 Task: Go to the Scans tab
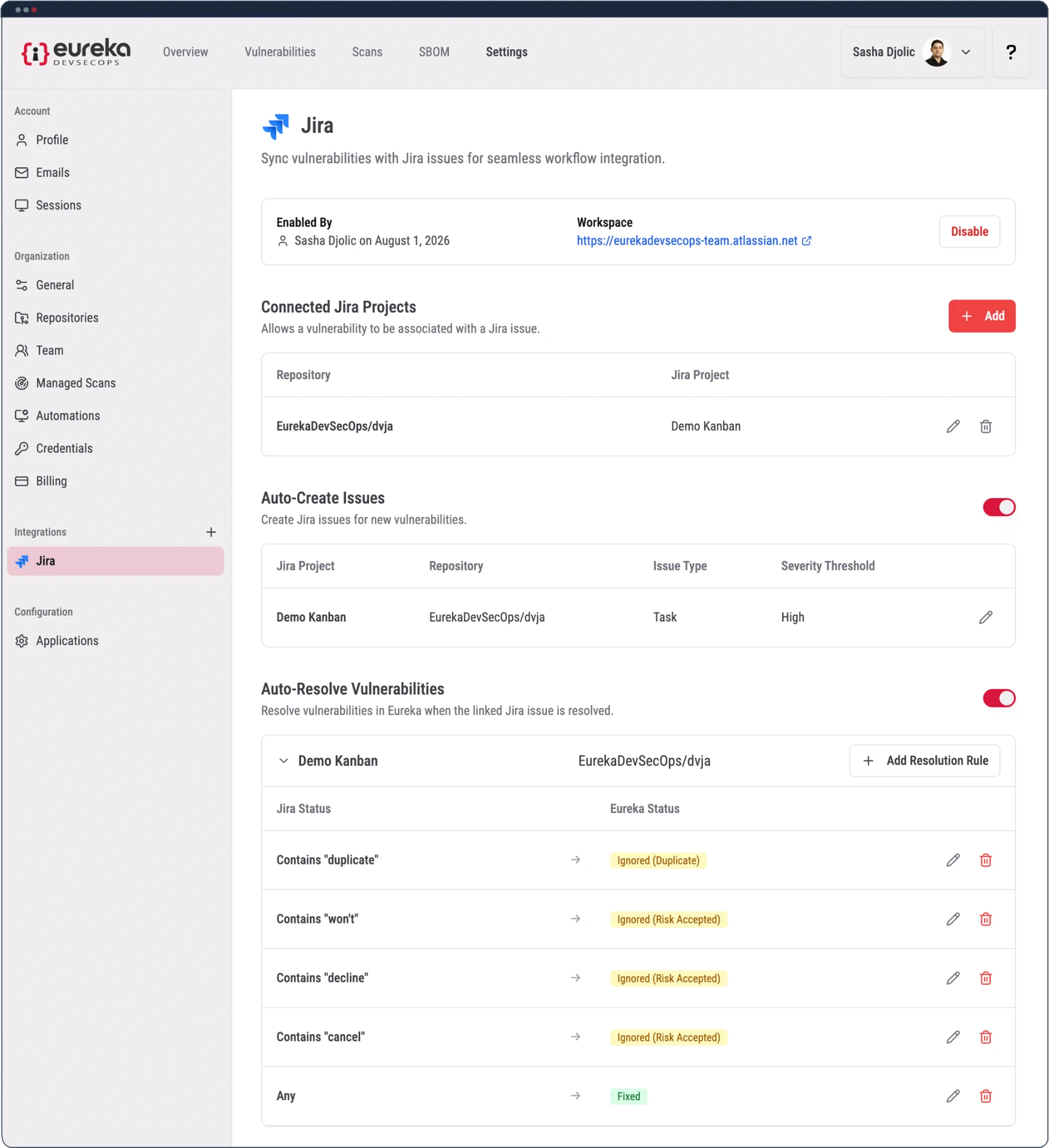click(367, 52)
